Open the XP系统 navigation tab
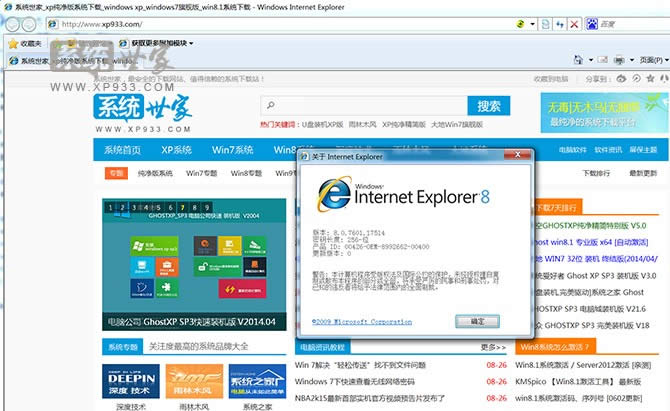The width and height of the screenshot is (670, 411). (x=176, y=150)
